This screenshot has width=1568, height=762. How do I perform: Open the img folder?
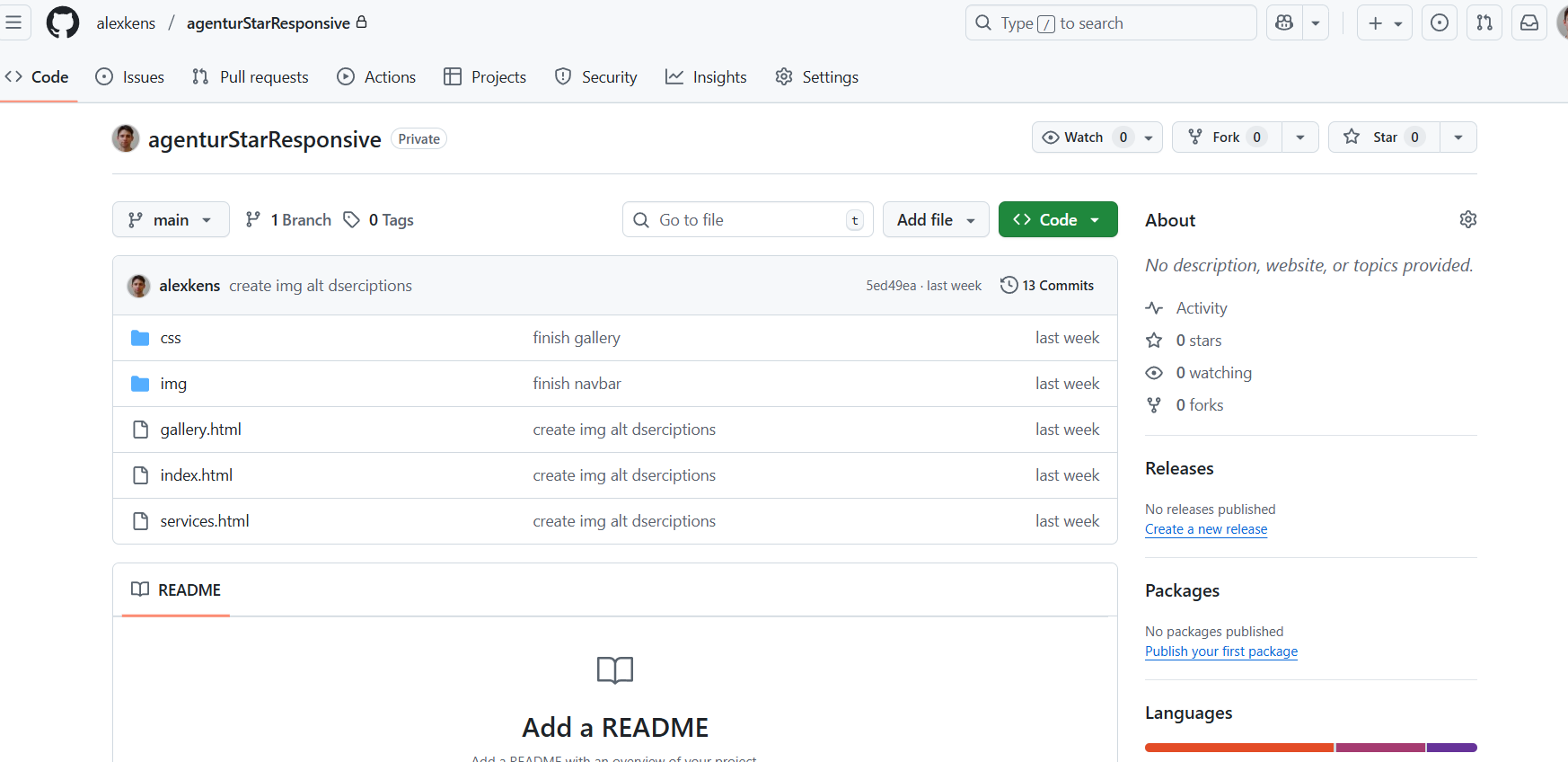click(173, 384)
